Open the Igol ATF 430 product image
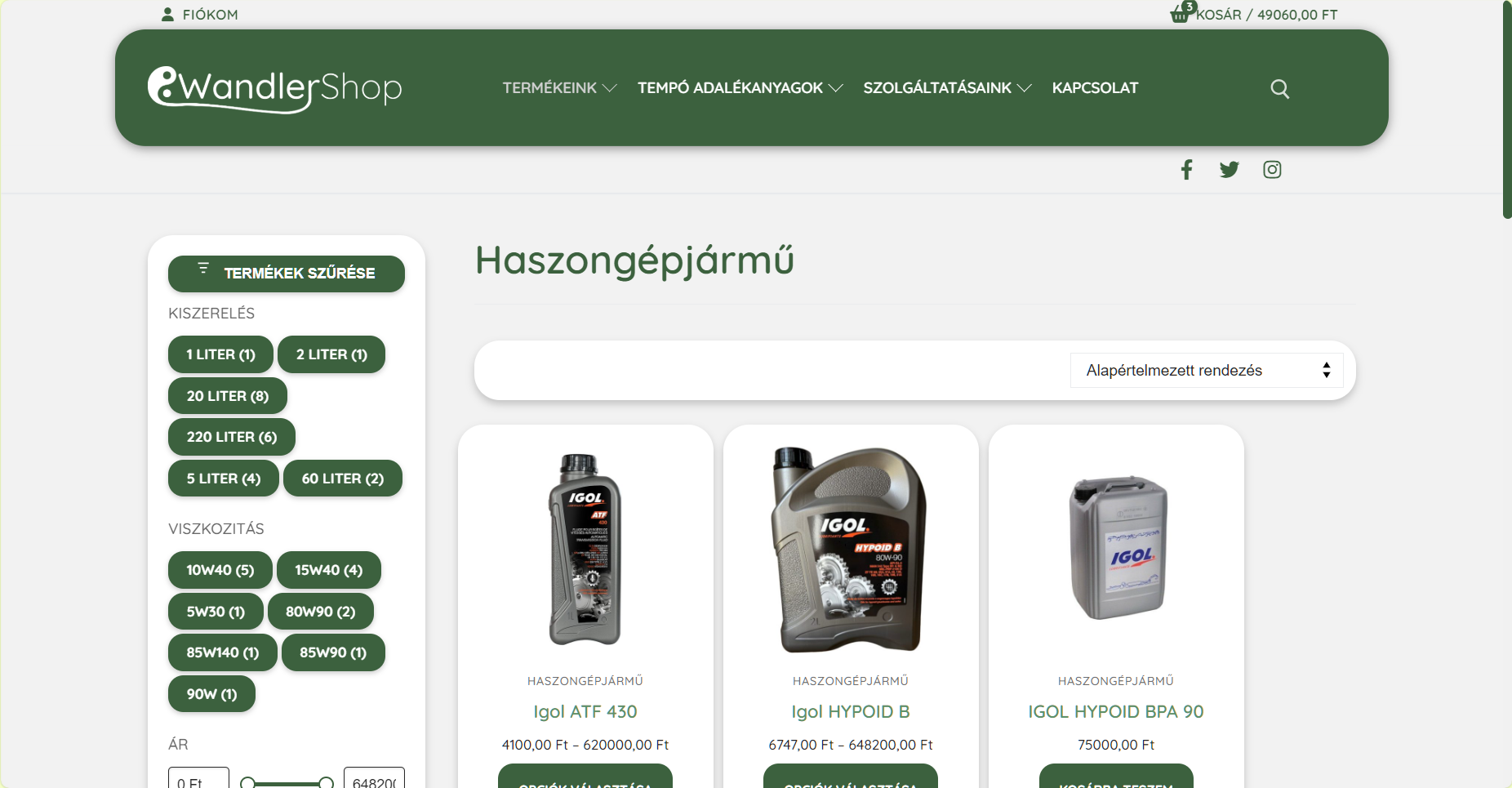Viewport: 1512px width, 788px height. 585,549
